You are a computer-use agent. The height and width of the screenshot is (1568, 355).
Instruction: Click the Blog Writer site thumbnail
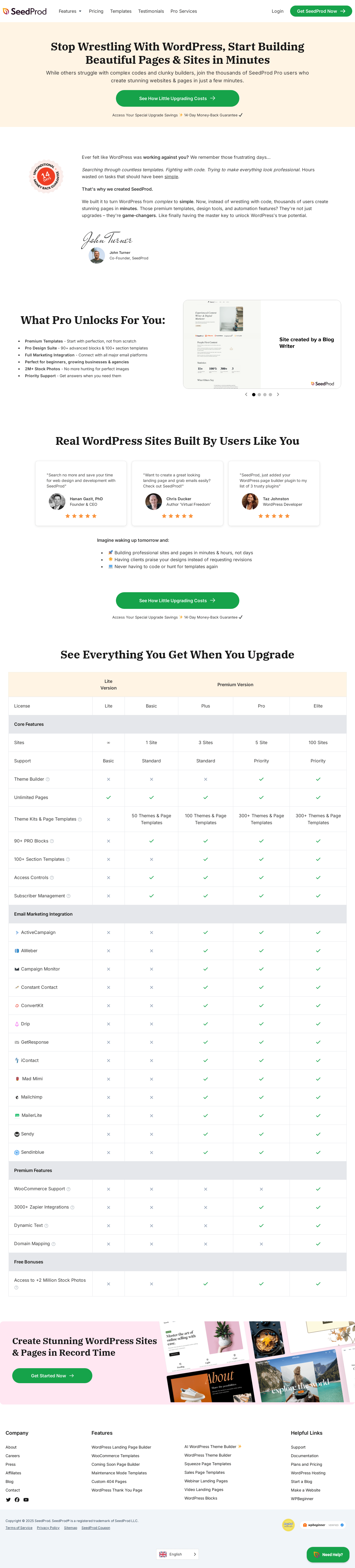222,344
